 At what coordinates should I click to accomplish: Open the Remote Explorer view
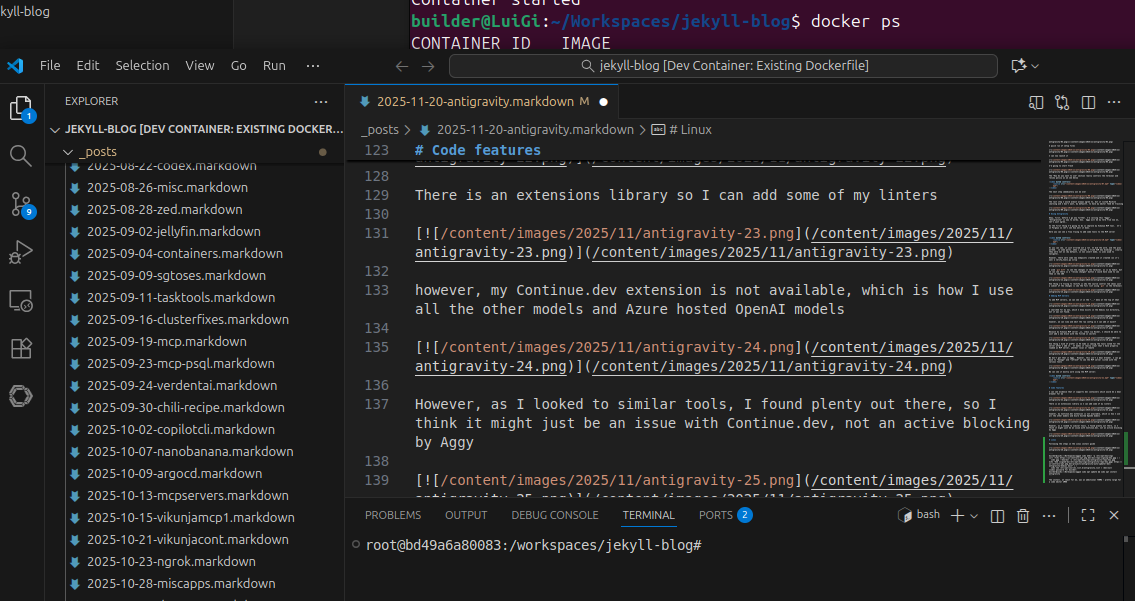click(x=21, y=300)
